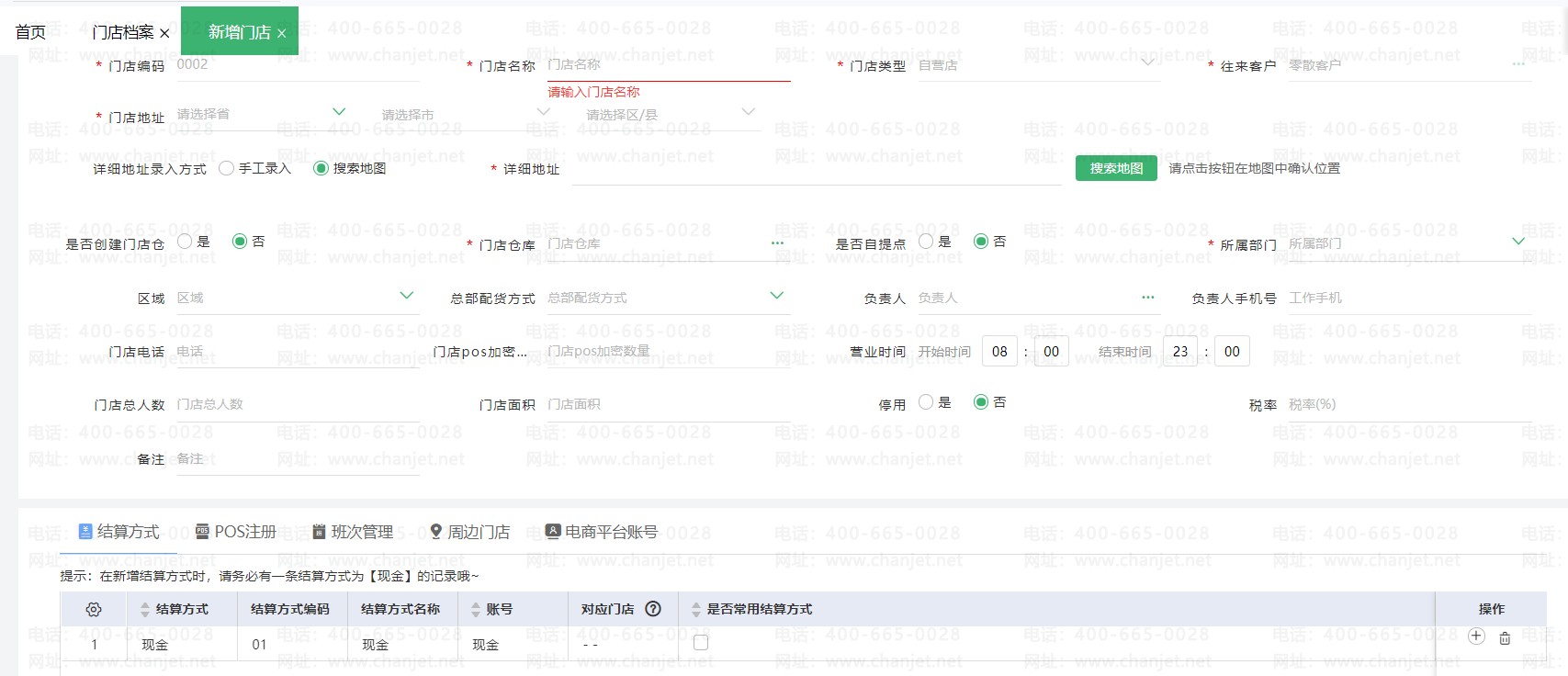The width and height of the screenshot is (1568, 676).
Task: Click the 负责人手机号 input field
Action: (x=1410, y=298)
